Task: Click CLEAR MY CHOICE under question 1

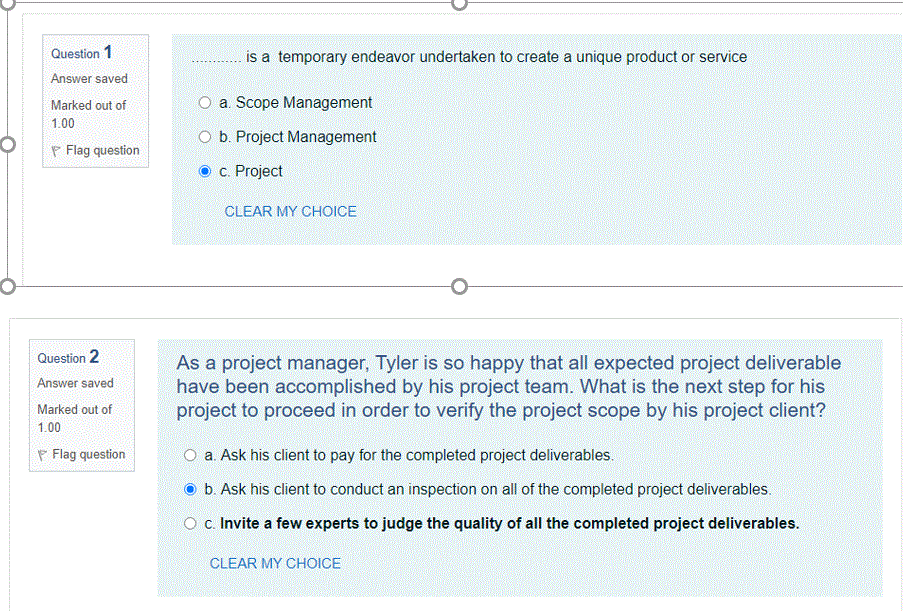Action: pyautogui.click(x=290, y=211)
